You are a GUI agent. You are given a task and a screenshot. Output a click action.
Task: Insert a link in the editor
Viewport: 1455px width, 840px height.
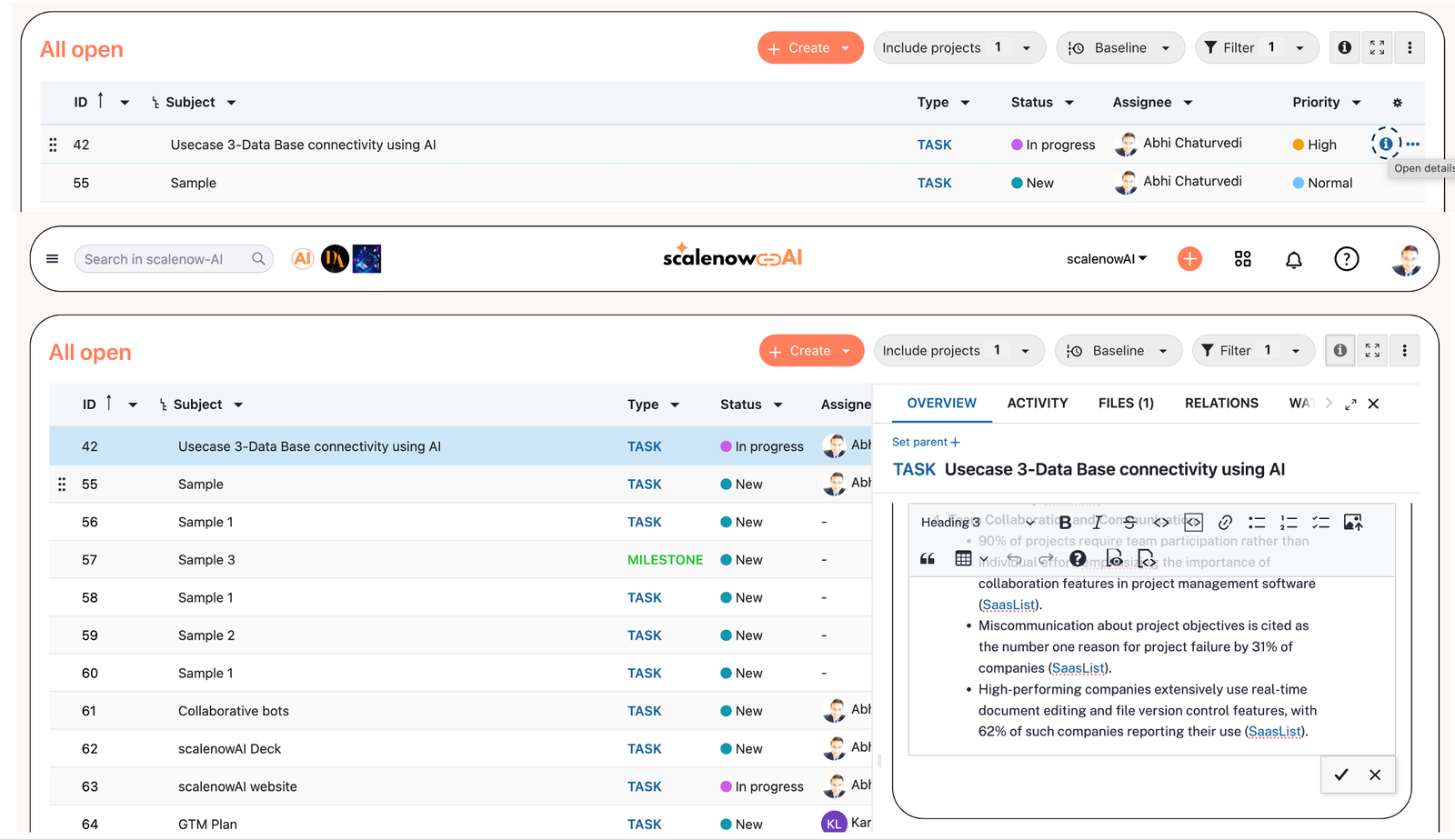1226,522
